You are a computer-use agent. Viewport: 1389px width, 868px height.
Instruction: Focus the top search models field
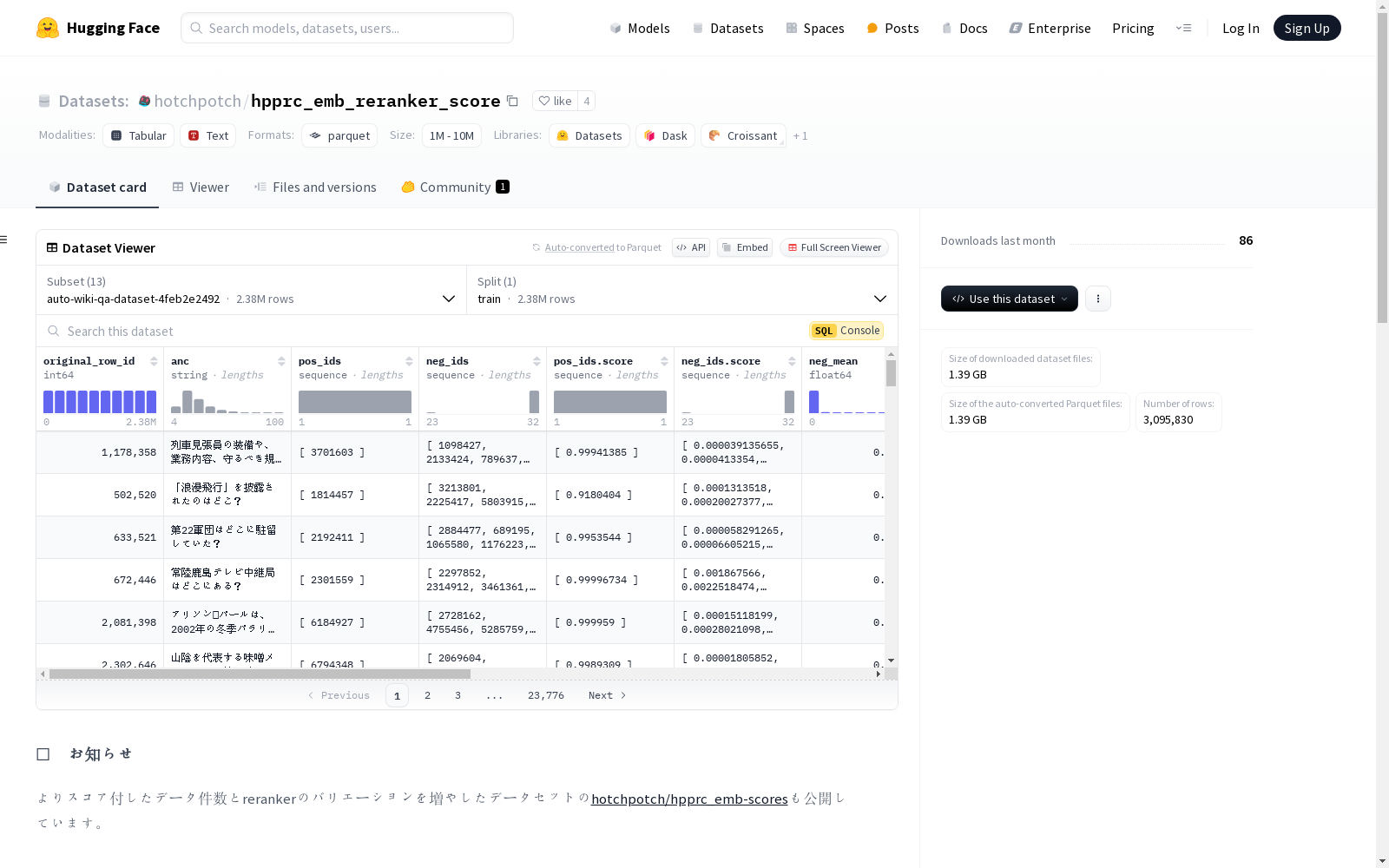tap(347, 28)
